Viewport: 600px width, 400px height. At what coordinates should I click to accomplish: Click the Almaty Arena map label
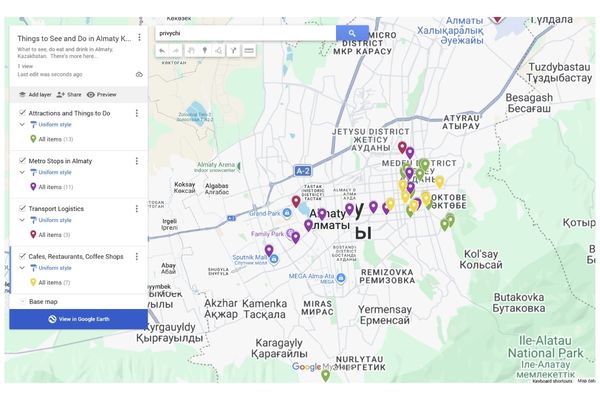pos(216,165)
